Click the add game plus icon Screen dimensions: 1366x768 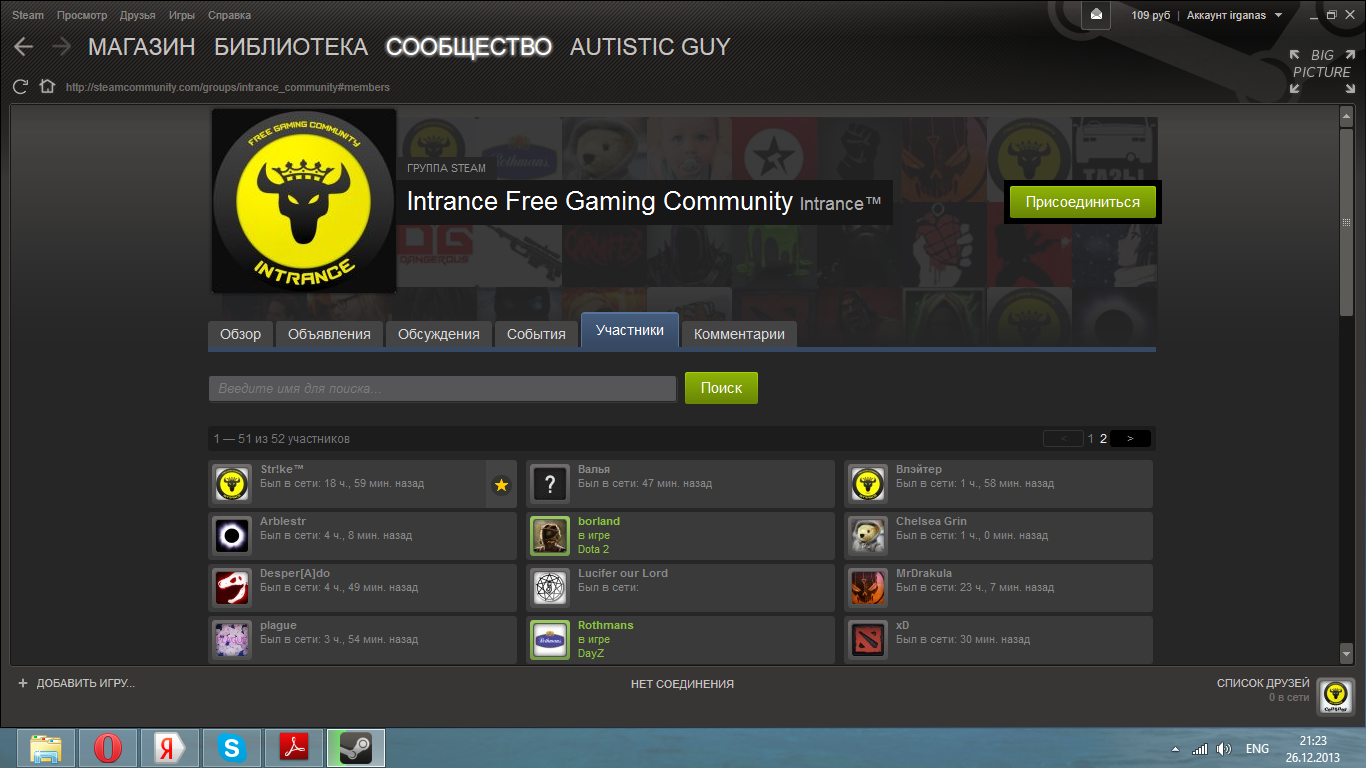pos(23,683)
